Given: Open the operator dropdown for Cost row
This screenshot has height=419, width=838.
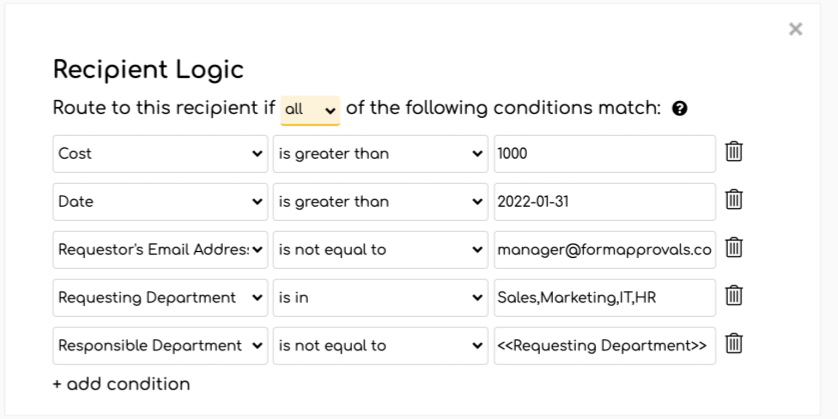Looking at the screenshot, I should [381, 154].
